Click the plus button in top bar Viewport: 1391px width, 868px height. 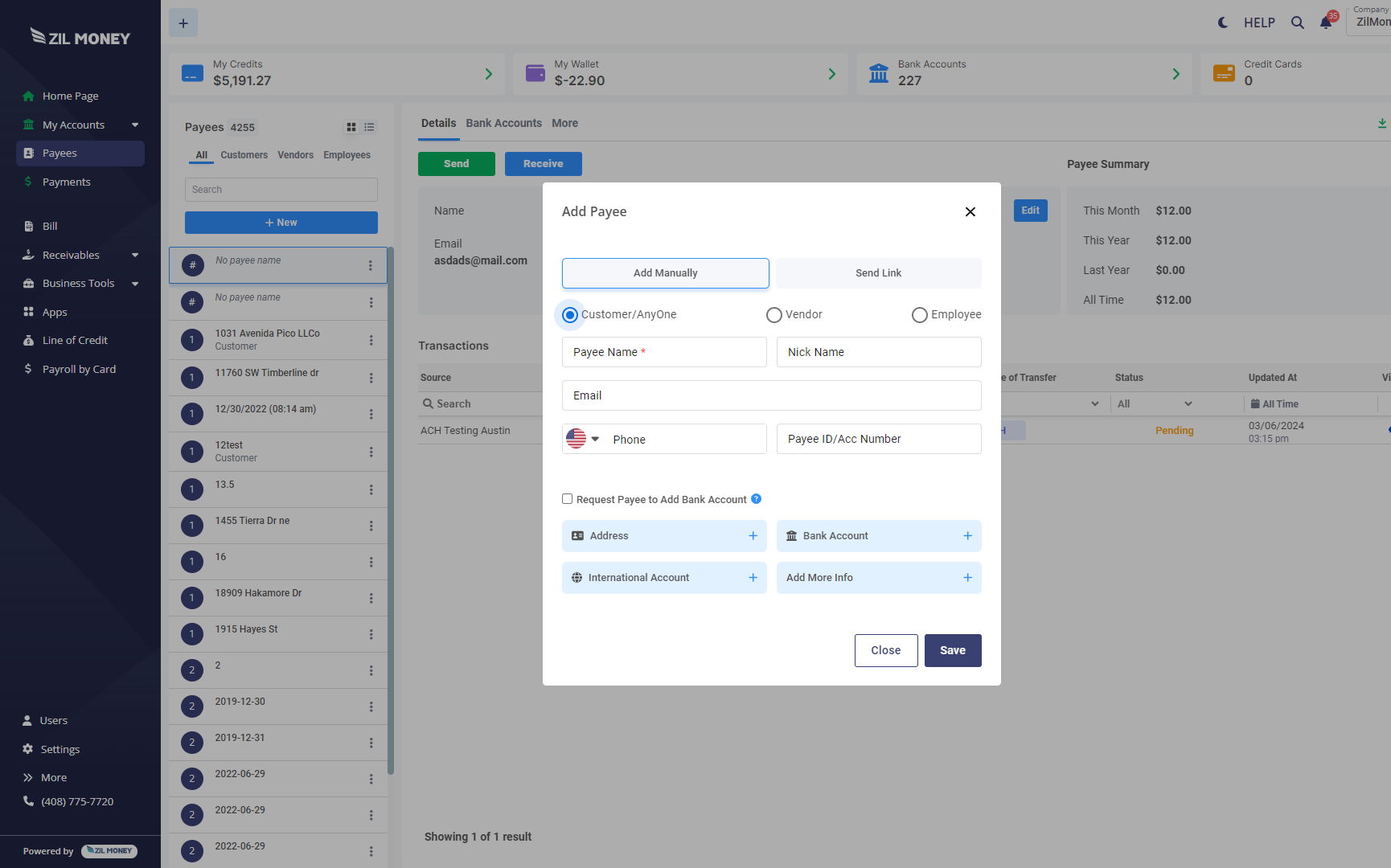point(183,23)
